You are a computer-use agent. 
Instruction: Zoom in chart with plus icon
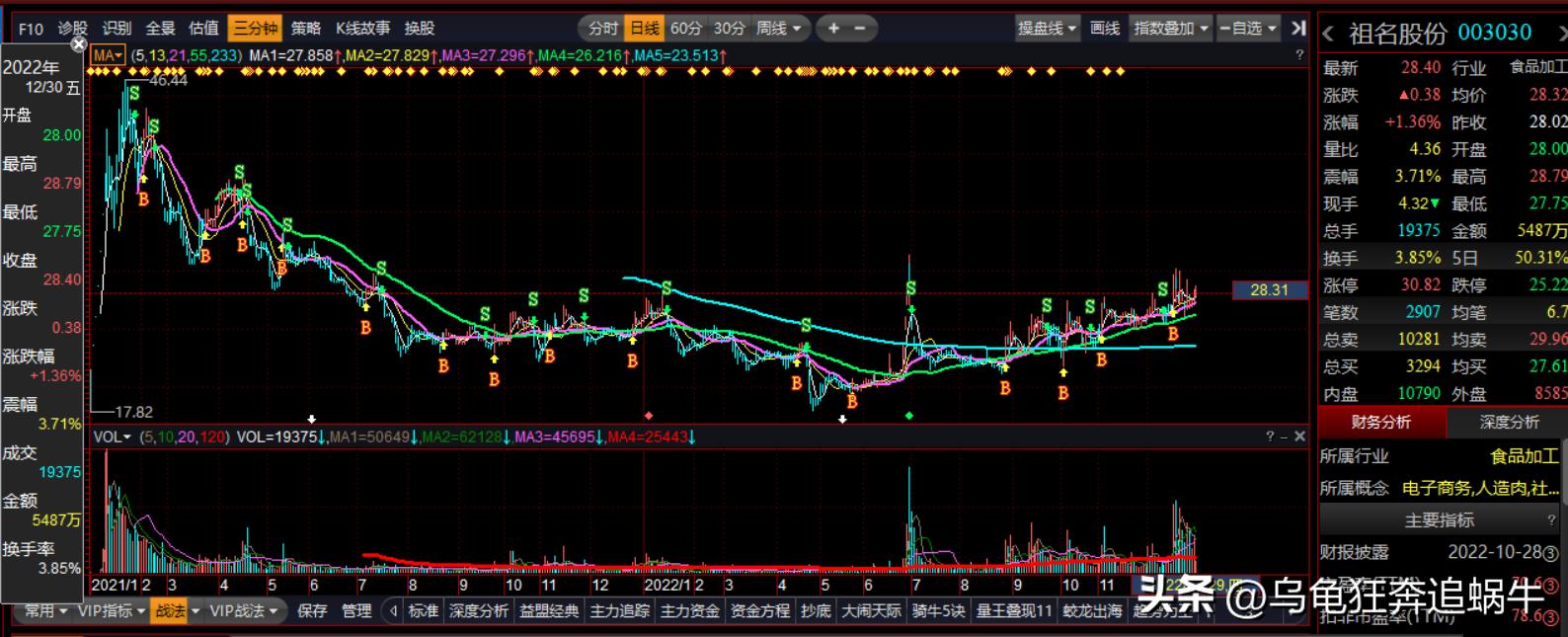(833, 29)
